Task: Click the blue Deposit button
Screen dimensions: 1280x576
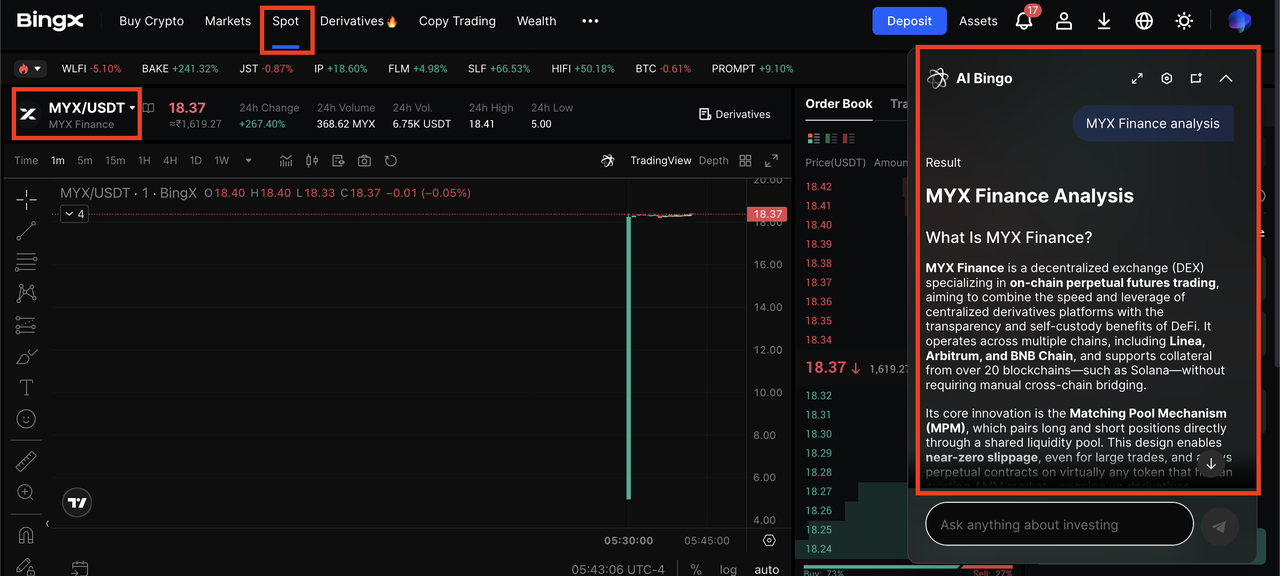Action: pos(909,21)
